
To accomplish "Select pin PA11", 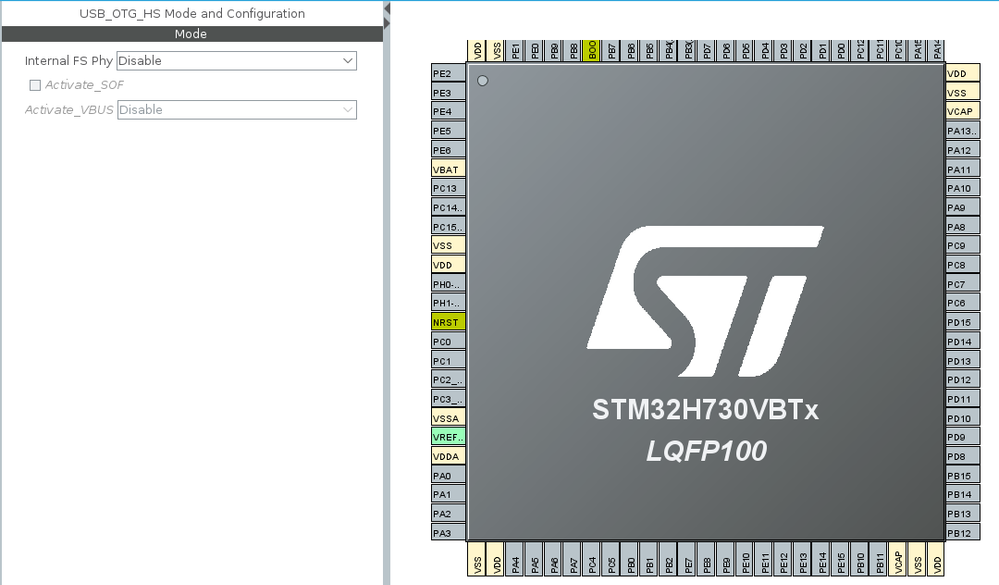I will point(963,169).
